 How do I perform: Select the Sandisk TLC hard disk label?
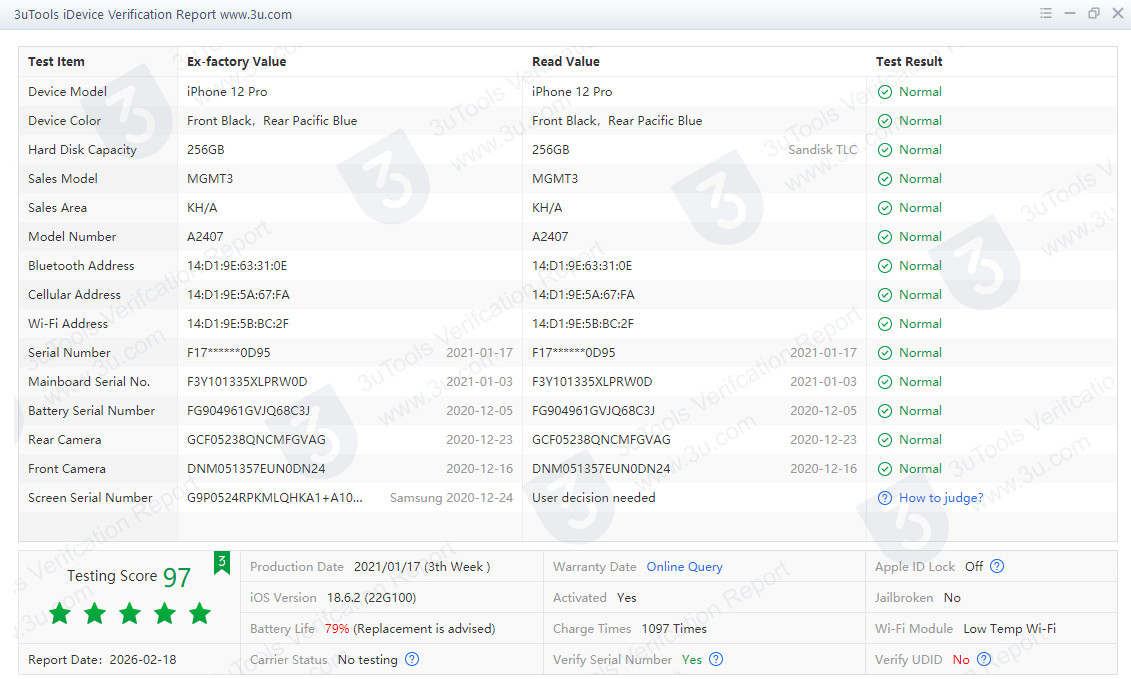pyautogui.click(x=822, y=150)
